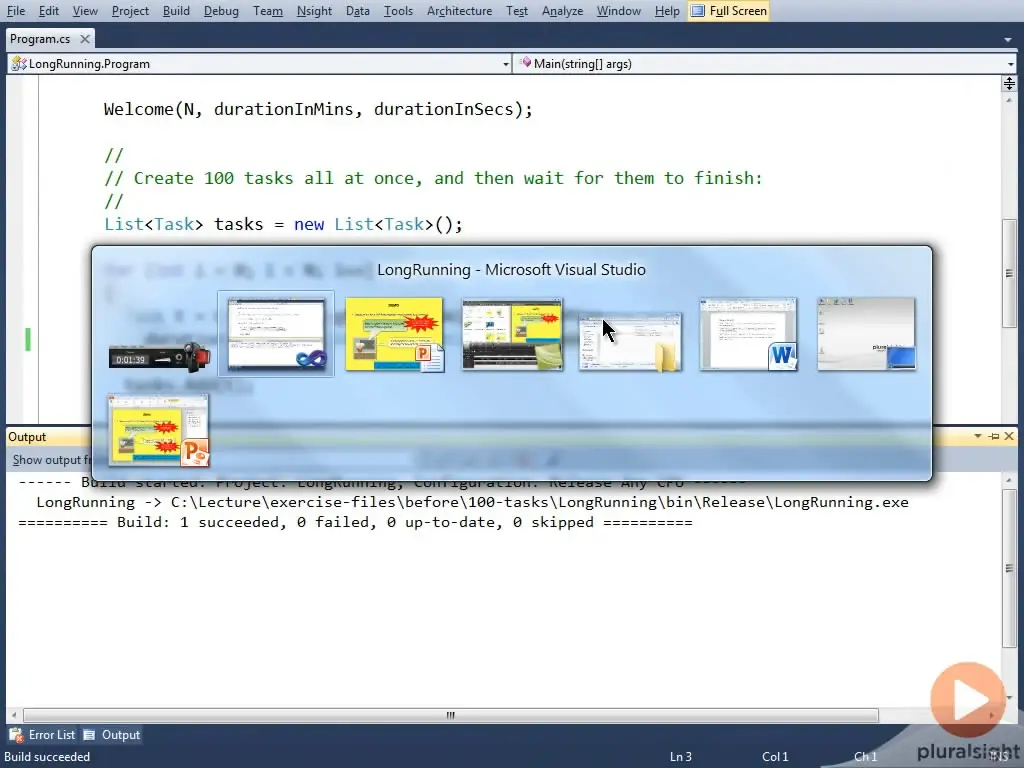
Task: Open the Window menu
Action: coord(618,11)
